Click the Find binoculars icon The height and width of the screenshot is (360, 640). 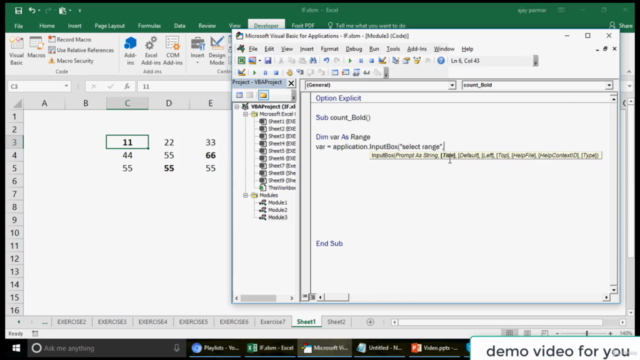point(313,61)
